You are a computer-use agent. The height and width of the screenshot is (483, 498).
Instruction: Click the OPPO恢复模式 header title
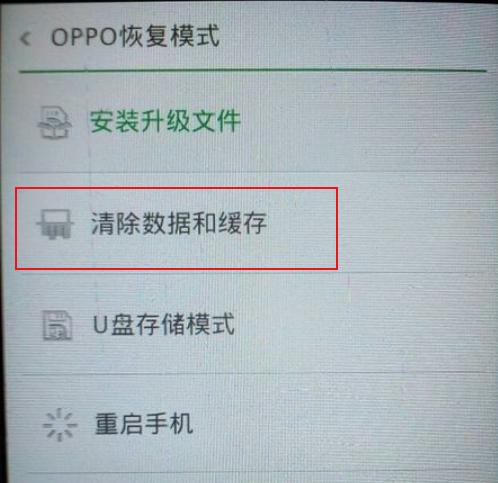pos(135,36)
